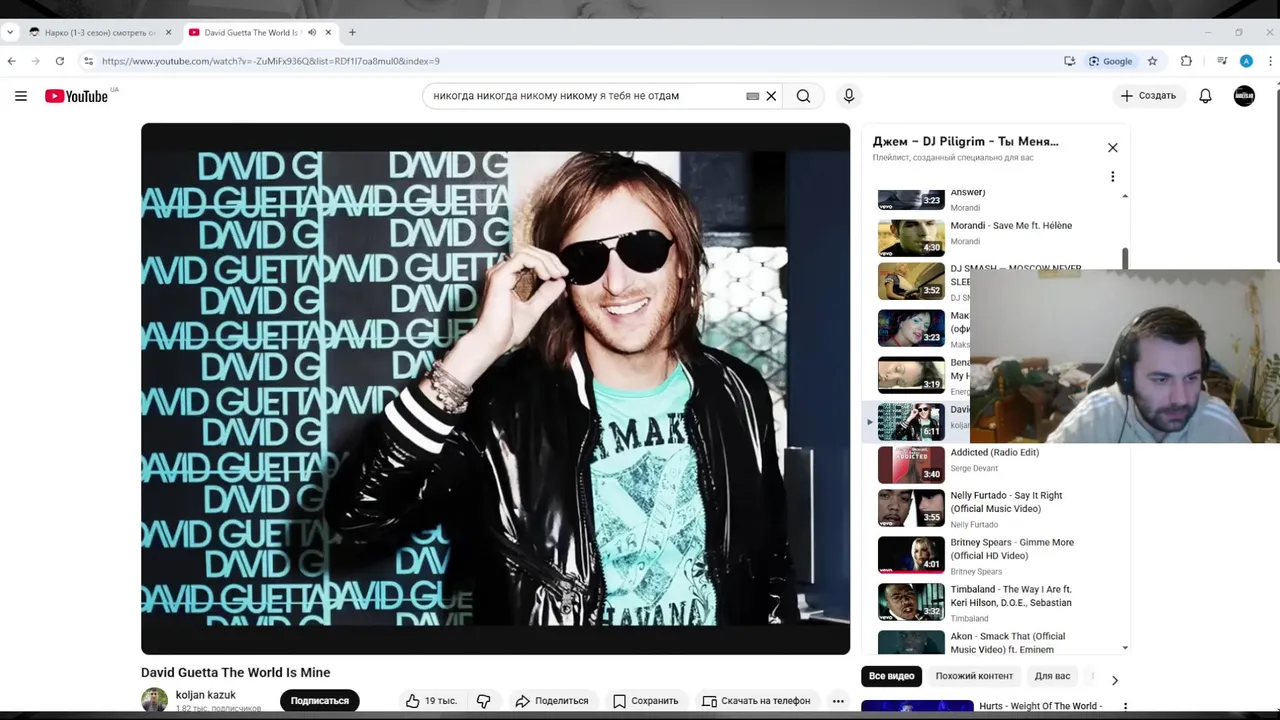1280x720 pixels.
Task: Click the David Guetta video player
Action: [x=495, y=389]
